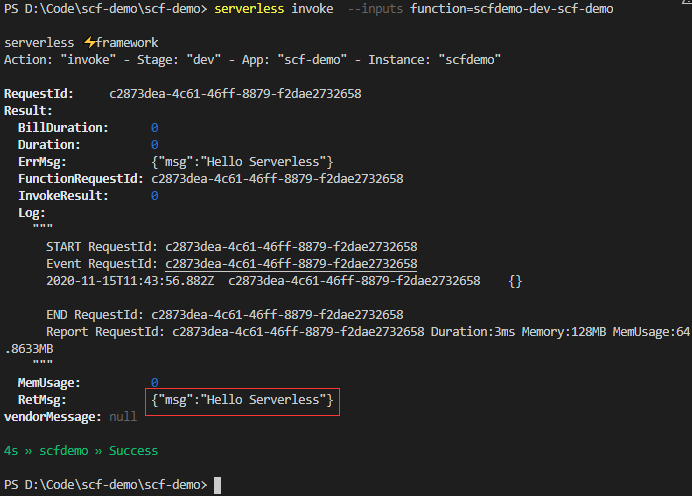Click the --inputs flag in the command
This screenshot has width=692, height=496.
[x=375, y=9]
